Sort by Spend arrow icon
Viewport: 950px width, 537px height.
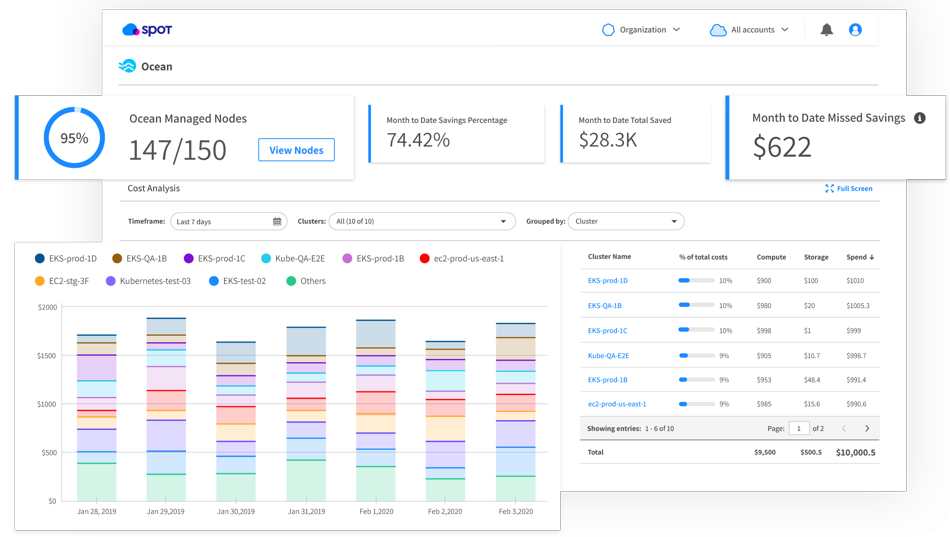click(x=872, y=257)
